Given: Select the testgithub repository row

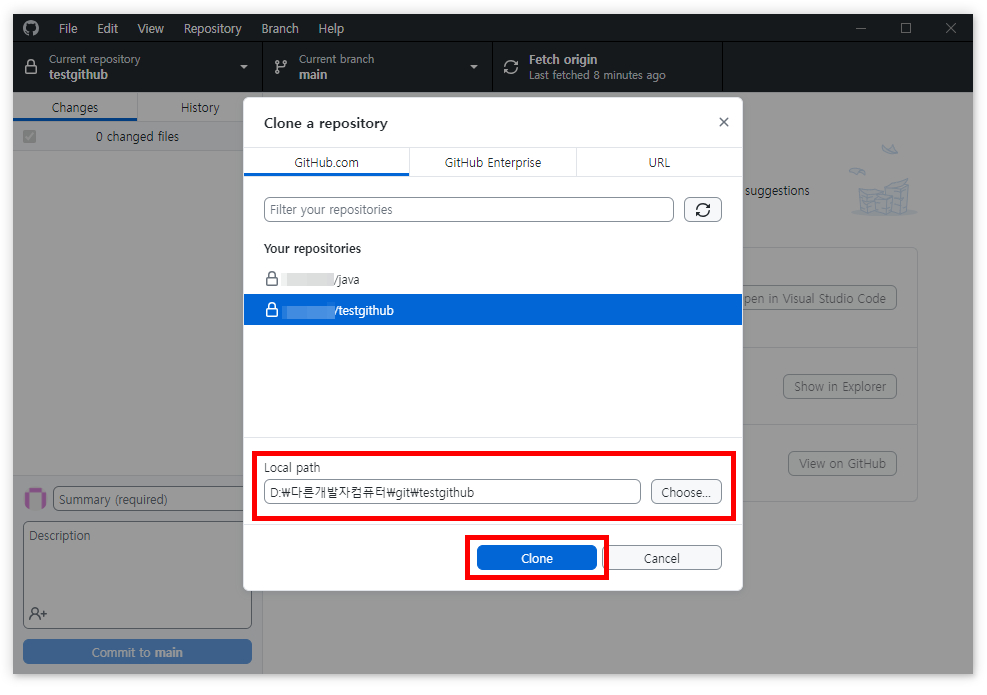Looking at the screenshot, I should 493,310.
